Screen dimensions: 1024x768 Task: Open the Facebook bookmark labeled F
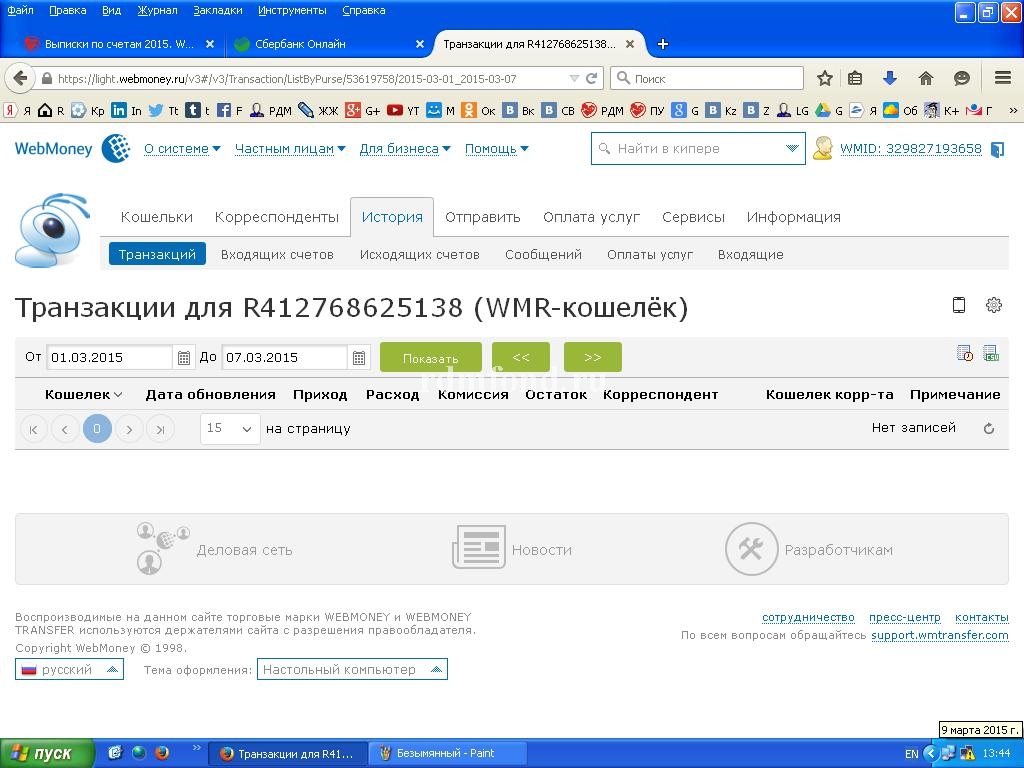pos(229,110)
